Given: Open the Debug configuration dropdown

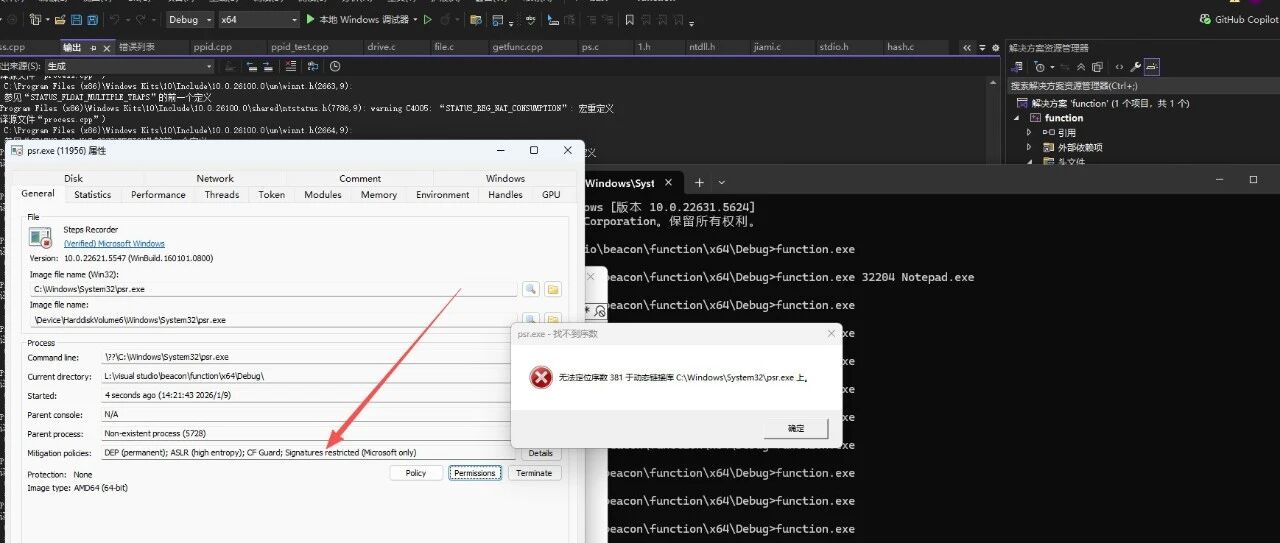Looking at the screenshot, I should 189,19.
